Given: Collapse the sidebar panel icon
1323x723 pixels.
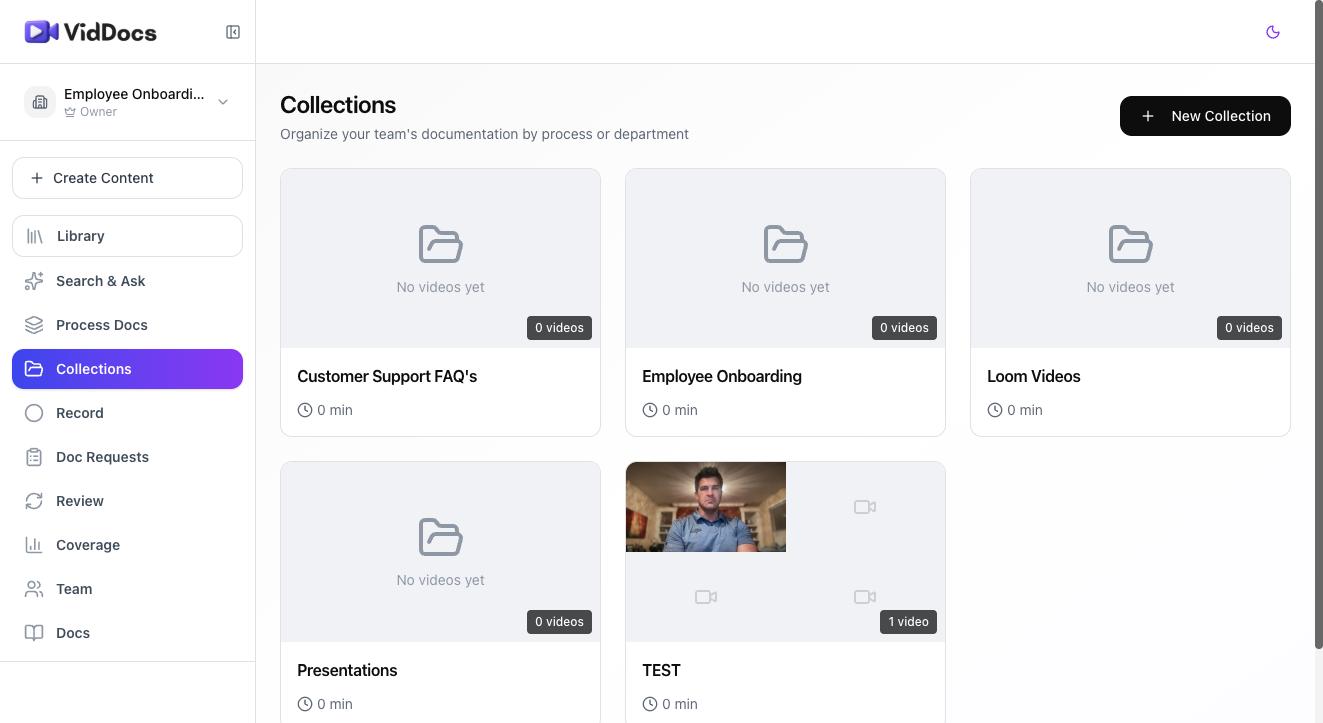Looking at the screenshot, I should 233,32.
